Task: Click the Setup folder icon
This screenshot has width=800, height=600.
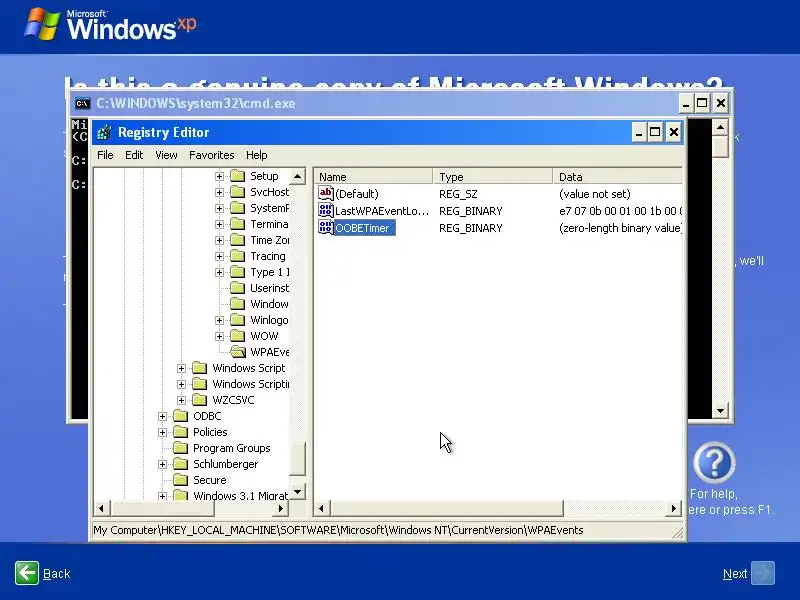Action: pyautogui.click(x=238, y=176)
